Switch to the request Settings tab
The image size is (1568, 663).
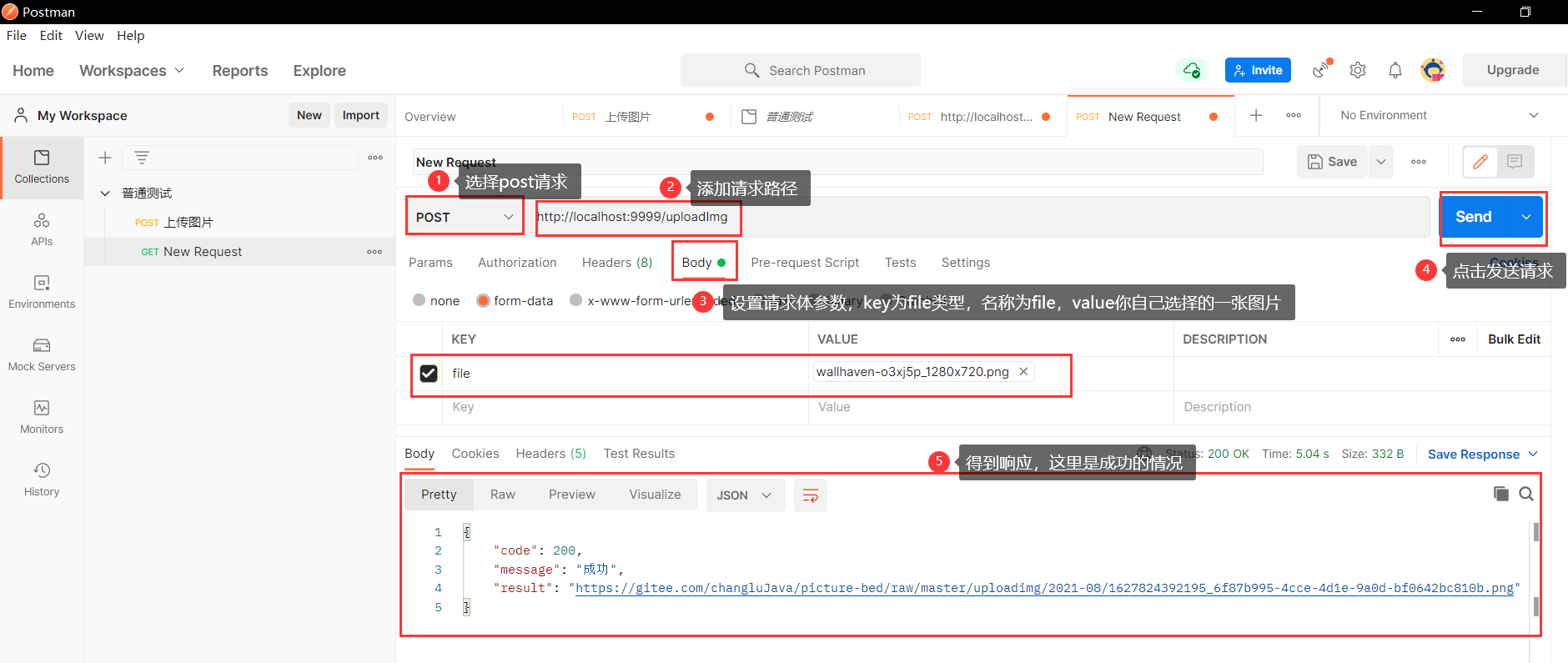[x=966, y=263]
